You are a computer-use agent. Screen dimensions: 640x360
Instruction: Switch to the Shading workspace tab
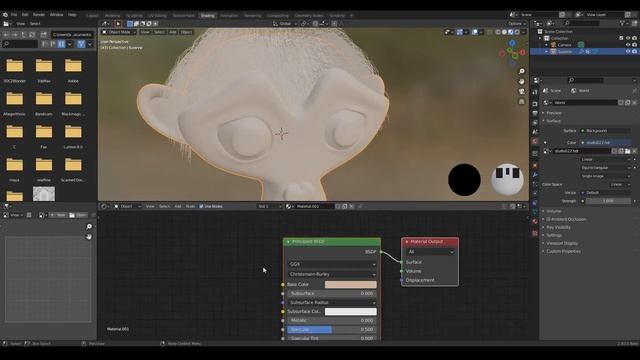[x=207, y=16]
